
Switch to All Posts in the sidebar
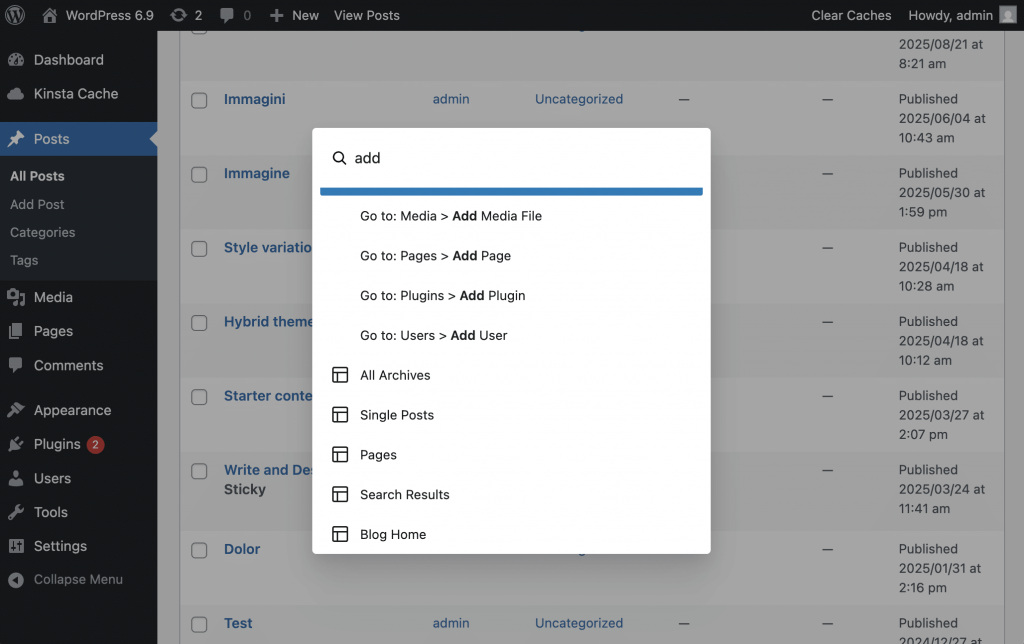click(36, 176)
